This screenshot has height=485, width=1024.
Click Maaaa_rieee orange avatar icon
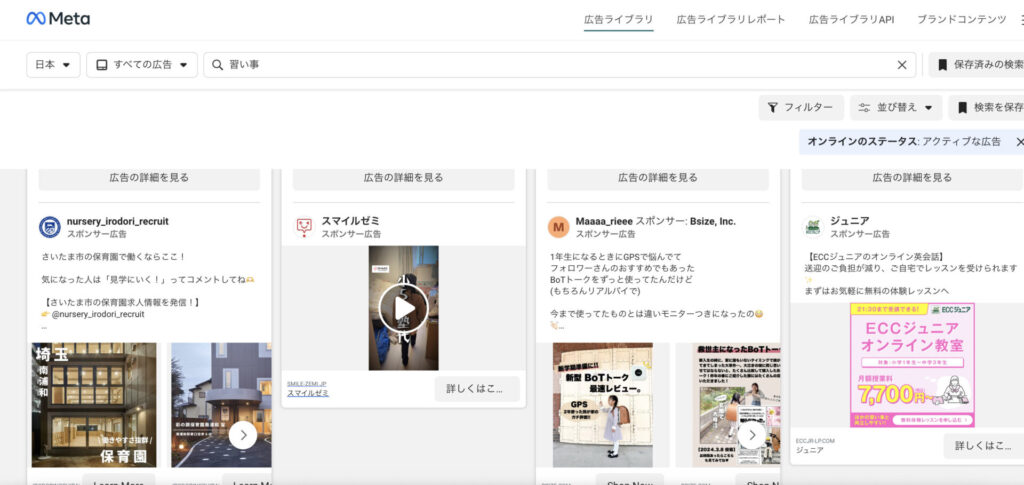pos(558,227)
